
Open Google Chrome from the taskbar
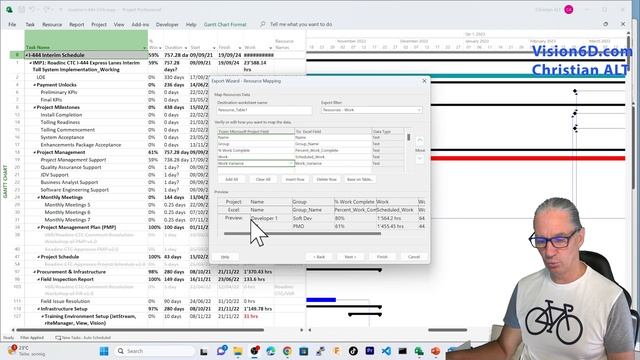click(x=287, y=351)
